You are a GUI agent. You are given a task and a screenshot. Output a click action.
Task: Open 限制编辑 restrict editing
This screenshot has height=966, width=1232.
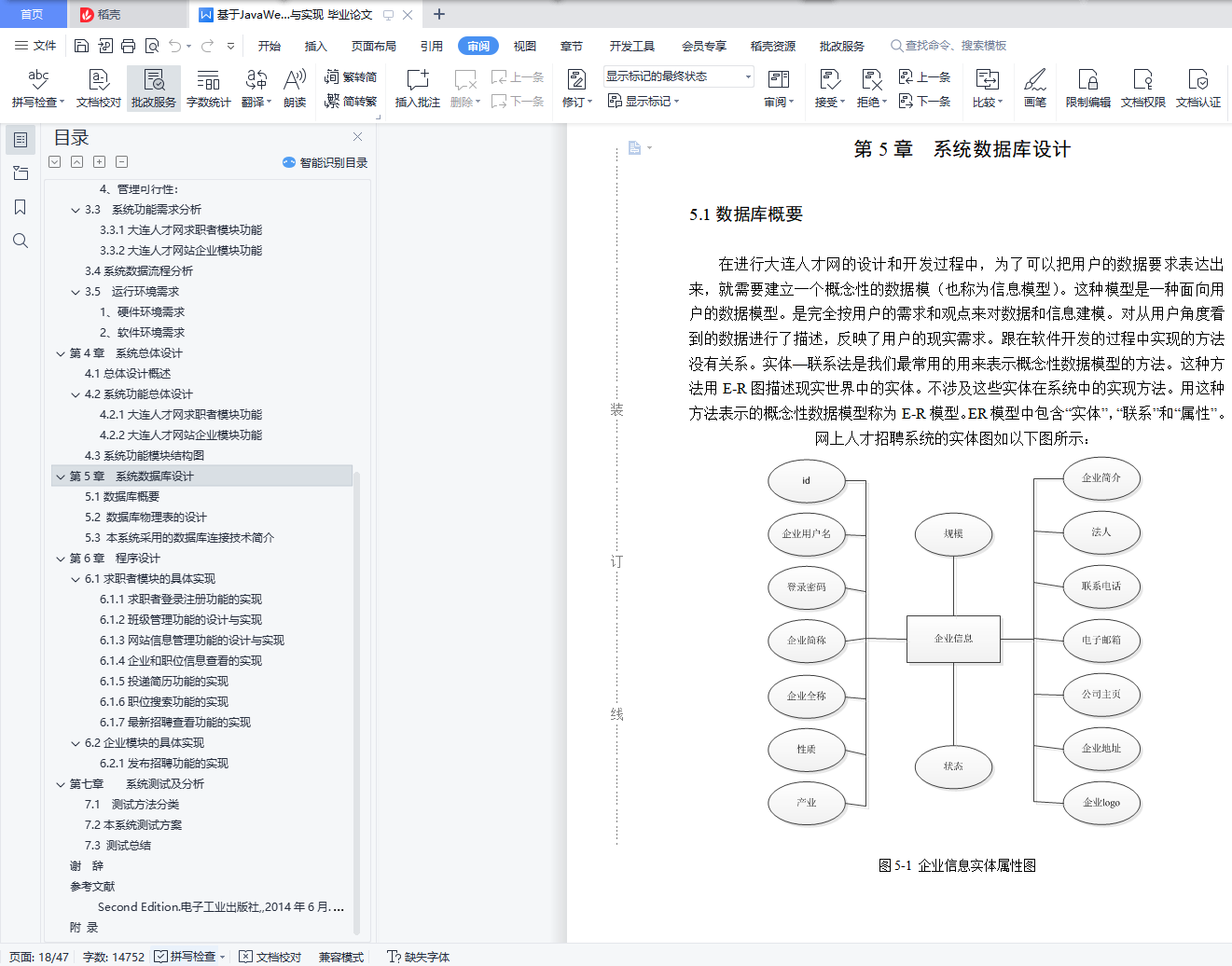click(x=1088, y=89)
